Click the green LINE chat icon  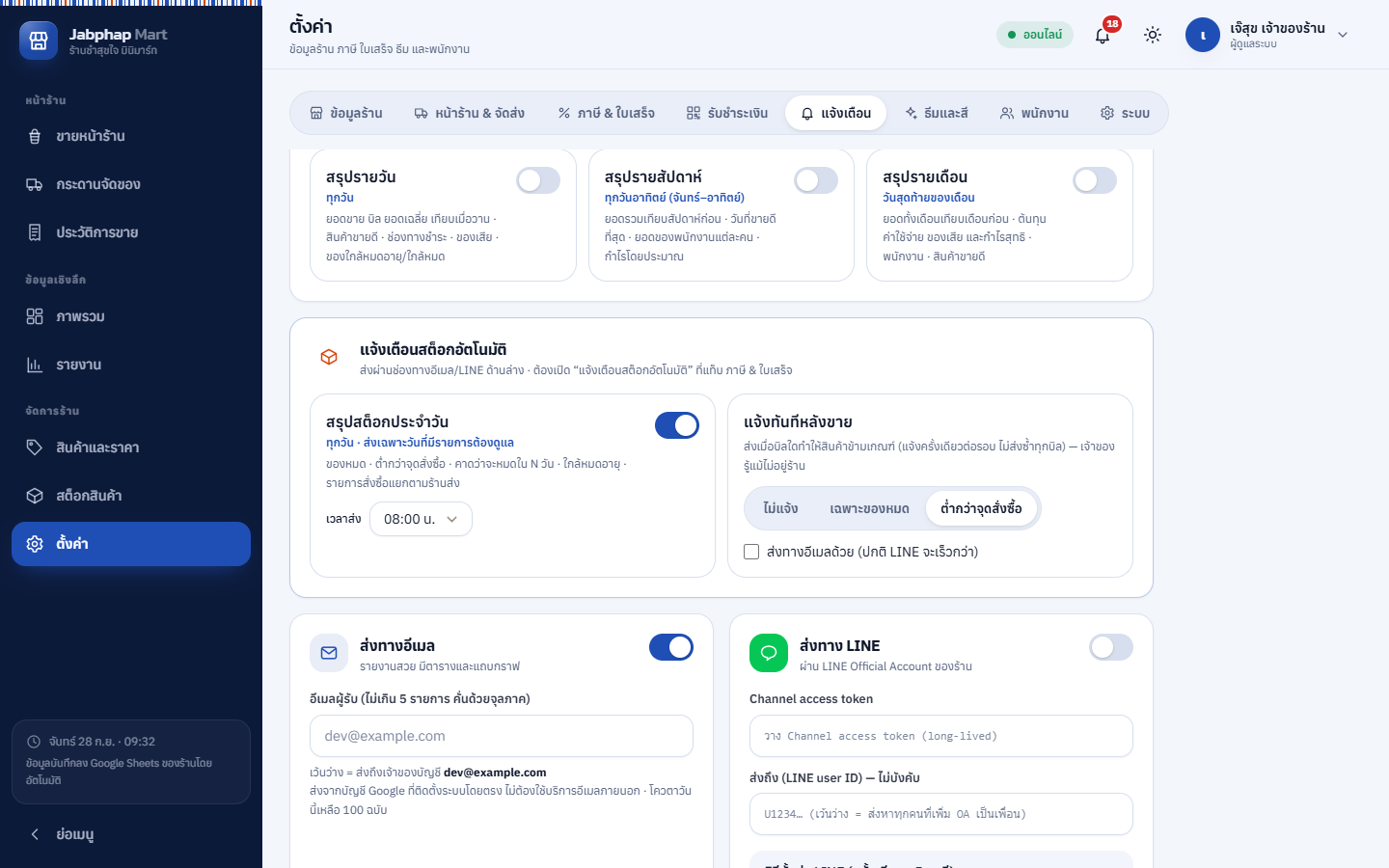click(x=769, y=653)
